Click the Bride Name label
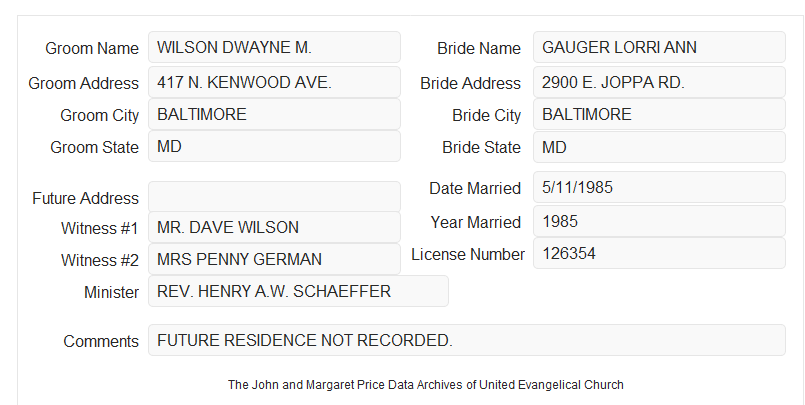Viewport: 805px width, 405px height. coord(479,48)
